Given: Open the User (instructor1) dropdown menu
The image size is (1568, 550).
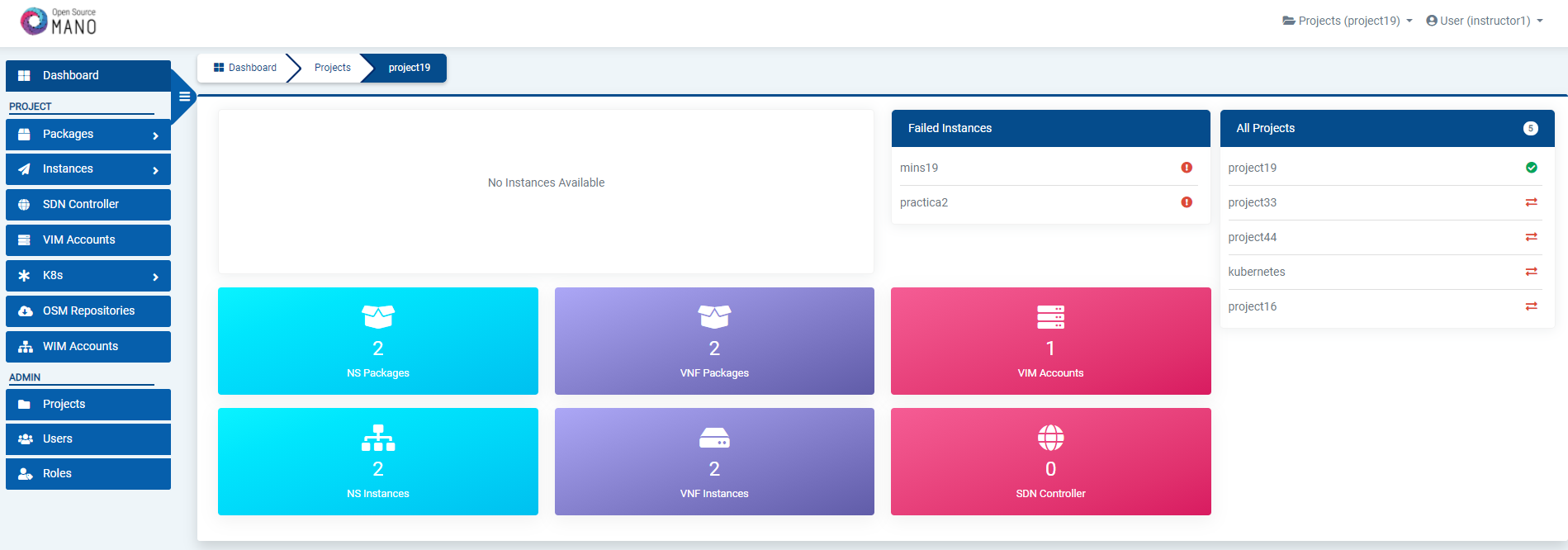Looking at the screenshot, I should tap(1484, 21).
